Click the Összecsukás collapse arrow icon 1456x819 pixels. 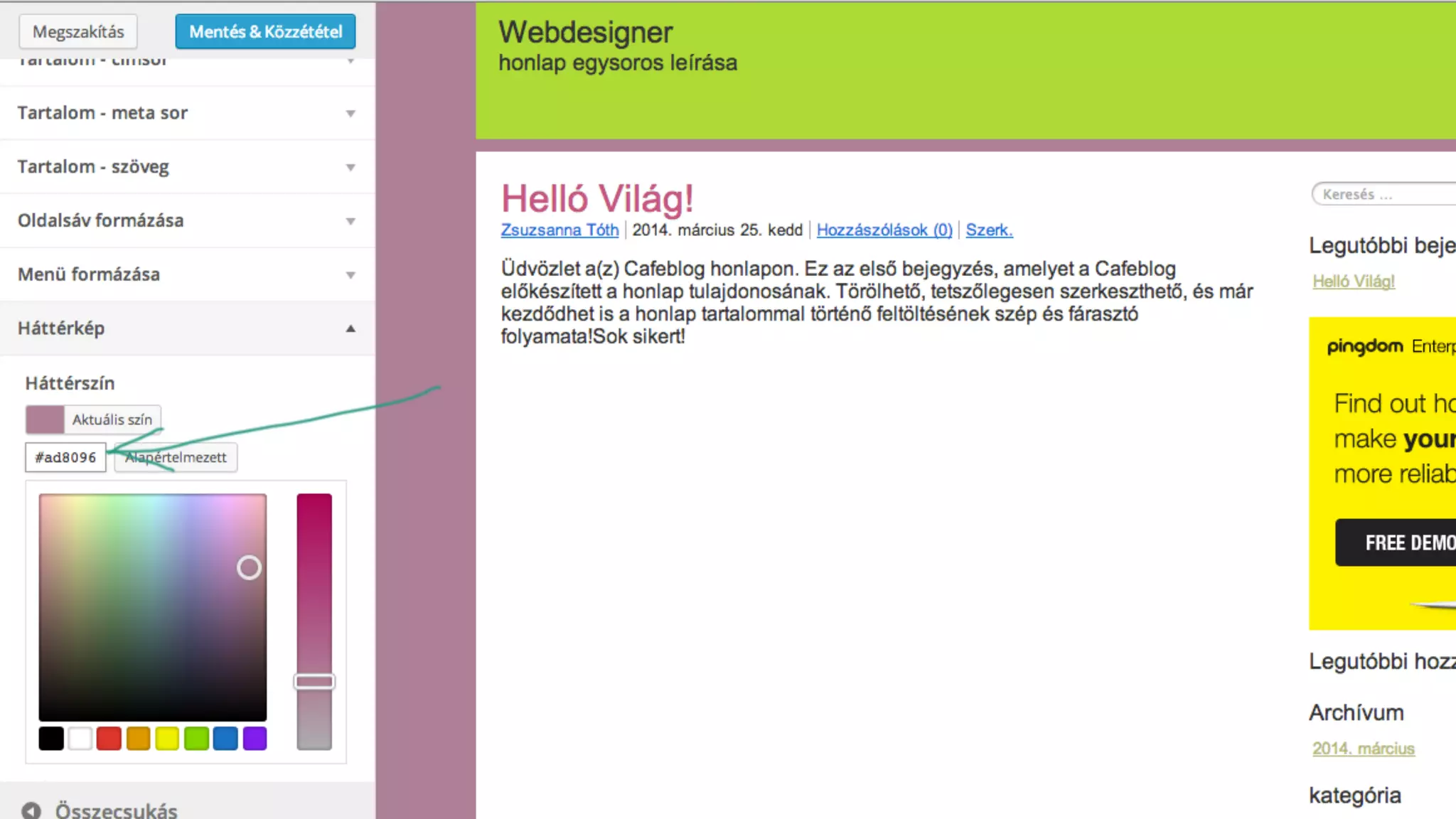click(31, 810)
